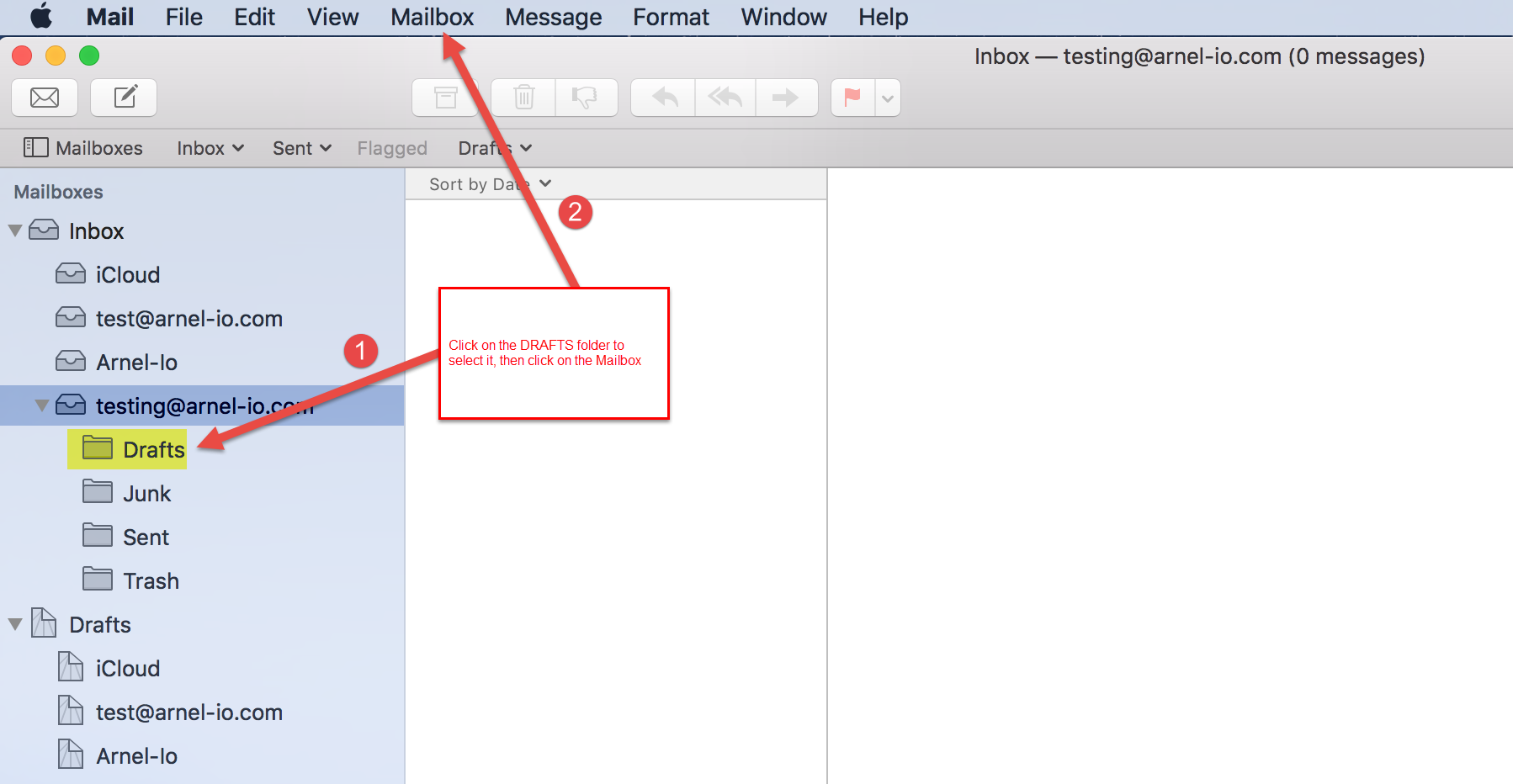Select the top-level Drafts mailbox section
Screen dimensions: 1513x784
(x=202, y=624)
